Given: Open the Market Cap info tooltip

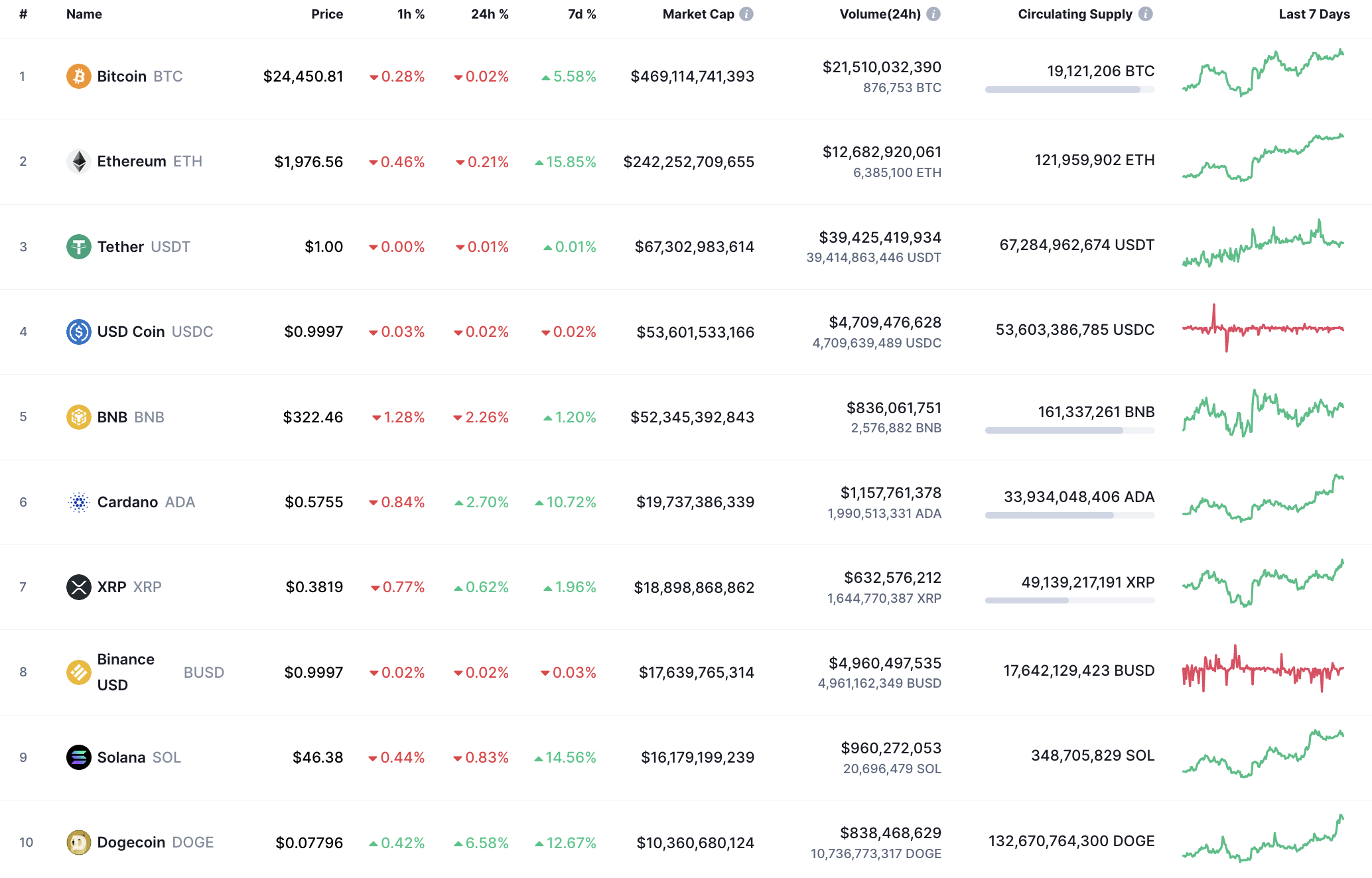Looking at the screenshot, I should (x=746, y=13).
